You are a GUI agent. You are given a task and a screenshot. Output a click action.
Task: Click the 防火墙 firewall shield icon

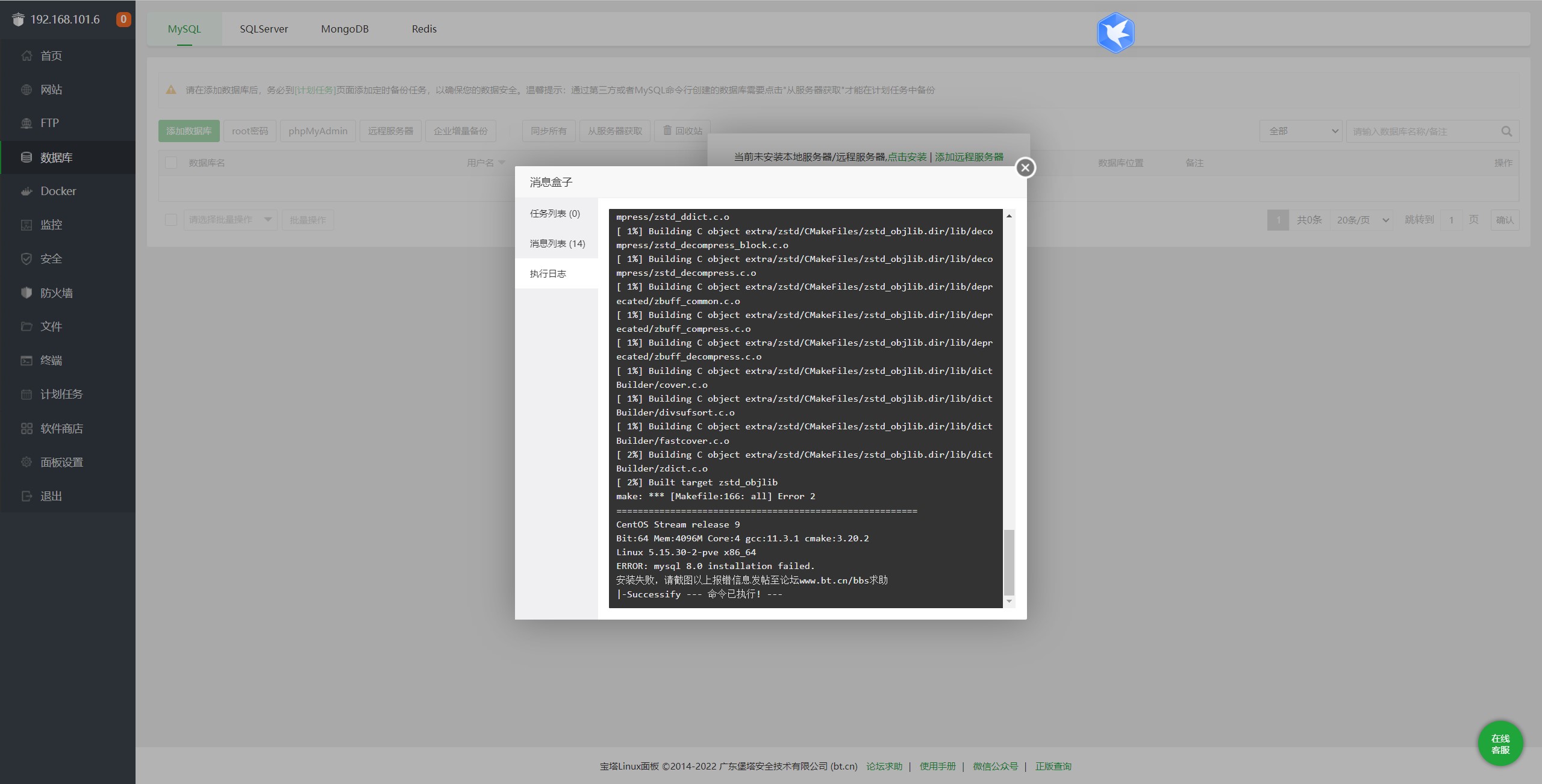(x=27, y=293)
